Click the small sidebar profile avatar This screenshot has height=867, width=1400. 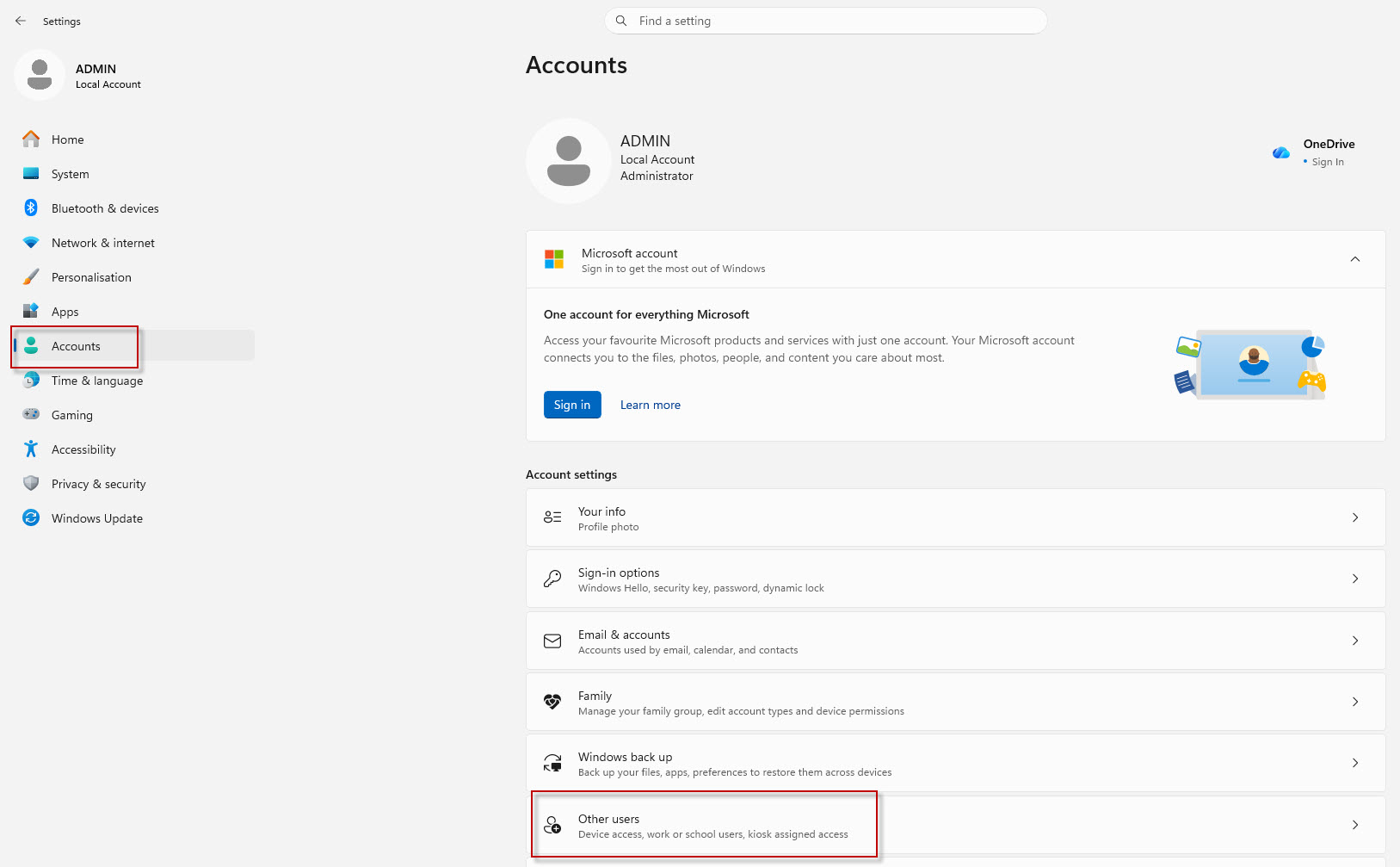[40, 75]
